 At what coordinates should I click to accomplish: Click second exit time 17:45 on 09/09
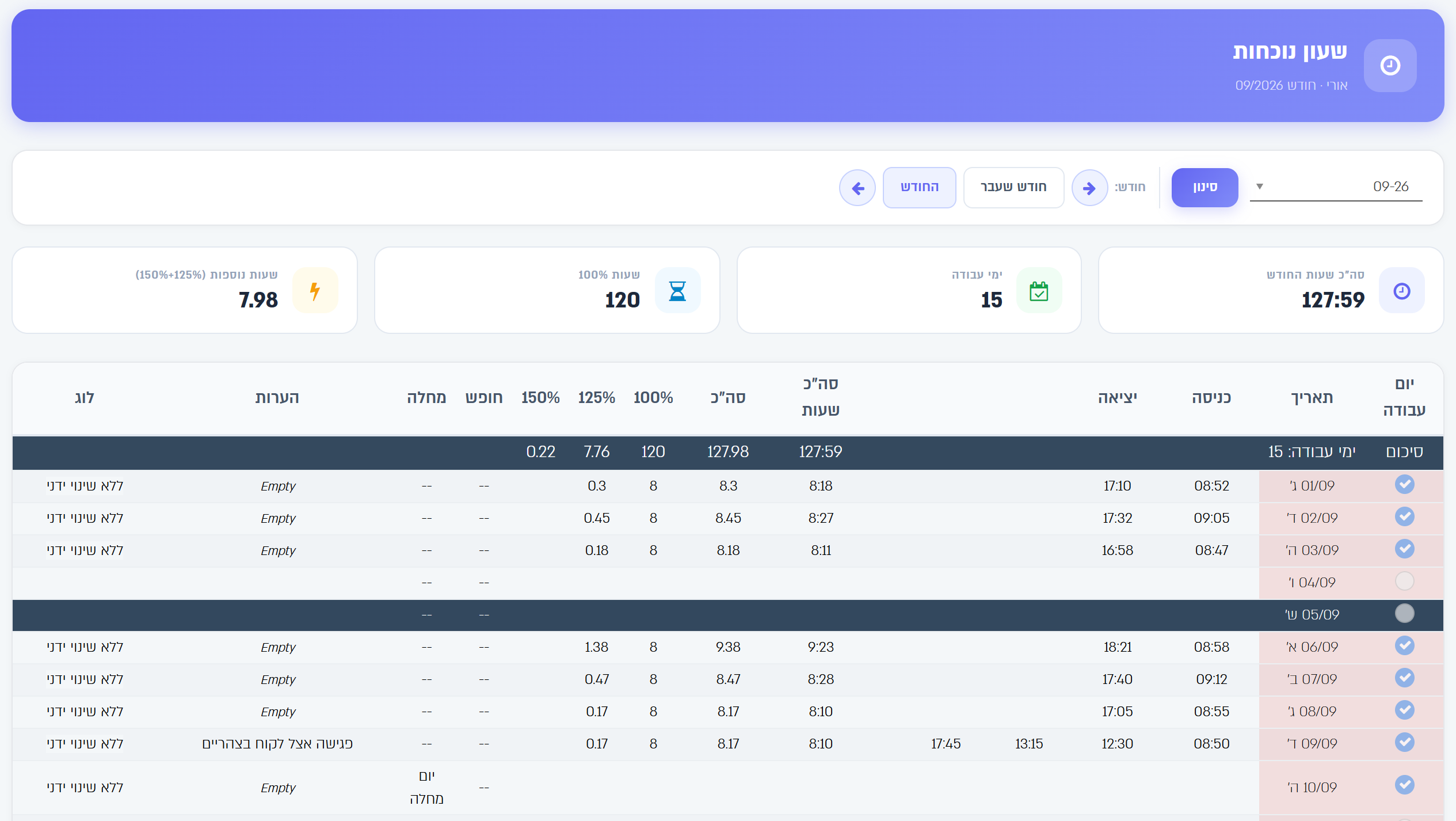pos(946,744)
